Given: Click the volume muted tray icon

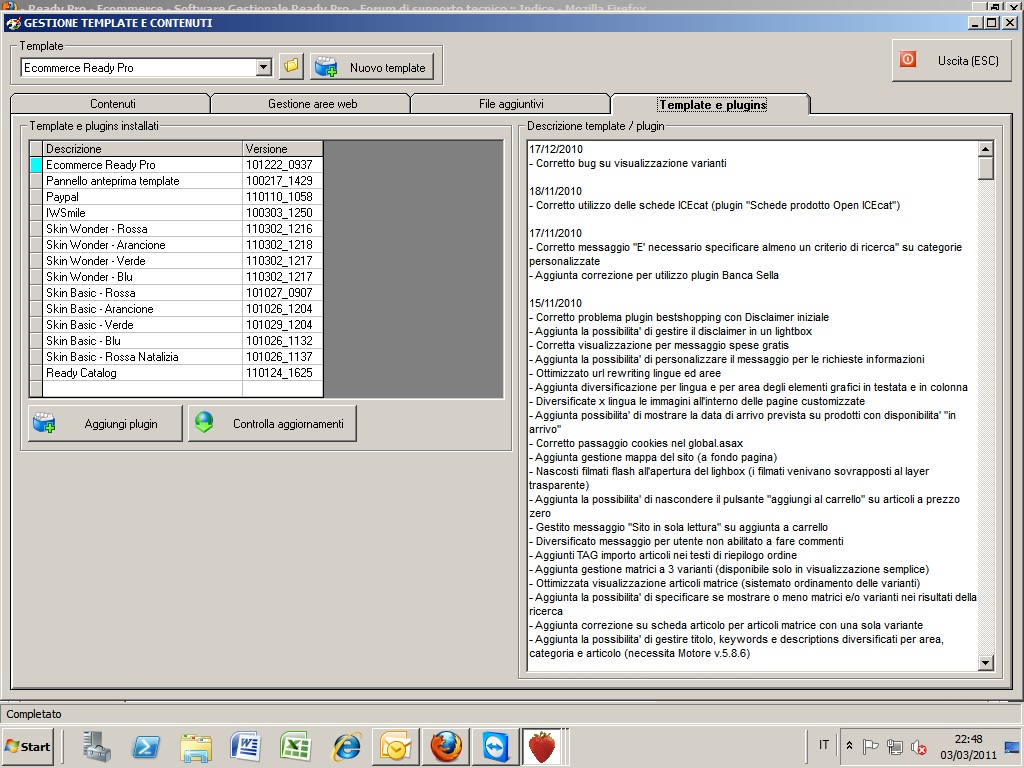Looking at the screenshot, I should (x=919, y=746).
